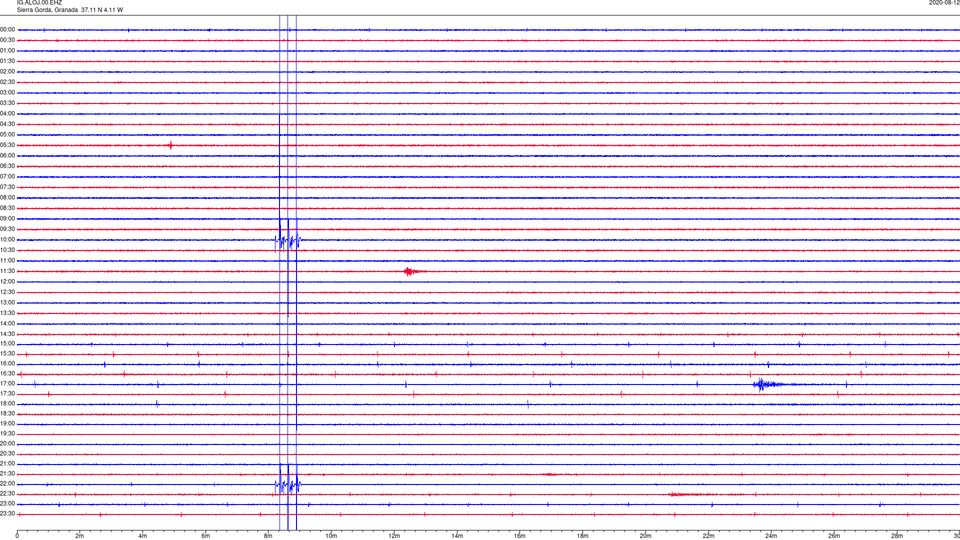Select the 05:30 time row label

click(7, 145)
